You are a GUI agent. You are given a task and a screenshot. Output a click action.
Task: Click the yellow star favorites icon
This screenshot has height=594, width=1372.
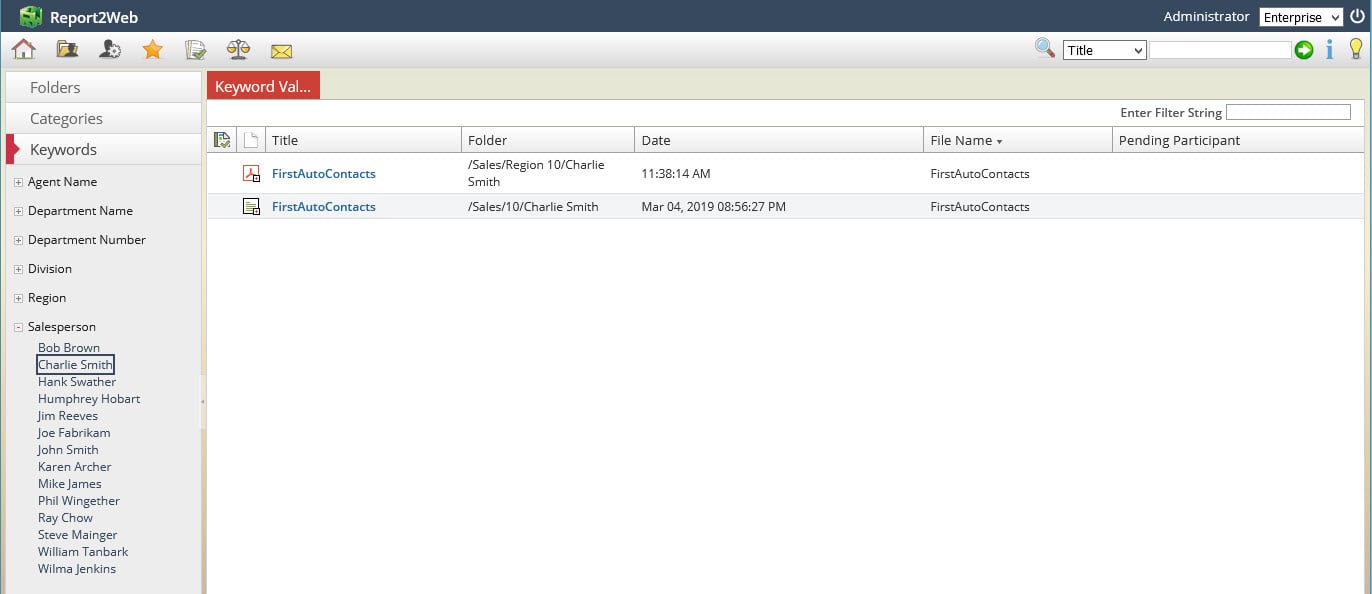152,49
